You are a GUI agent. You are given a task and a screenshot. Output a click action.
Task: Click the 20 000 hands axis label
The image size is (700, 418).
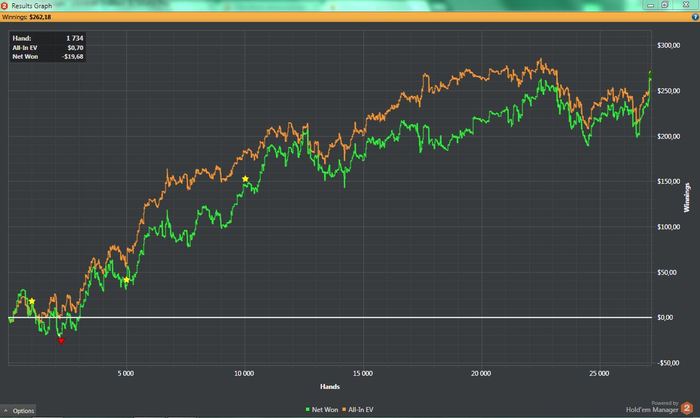[481, 373]
